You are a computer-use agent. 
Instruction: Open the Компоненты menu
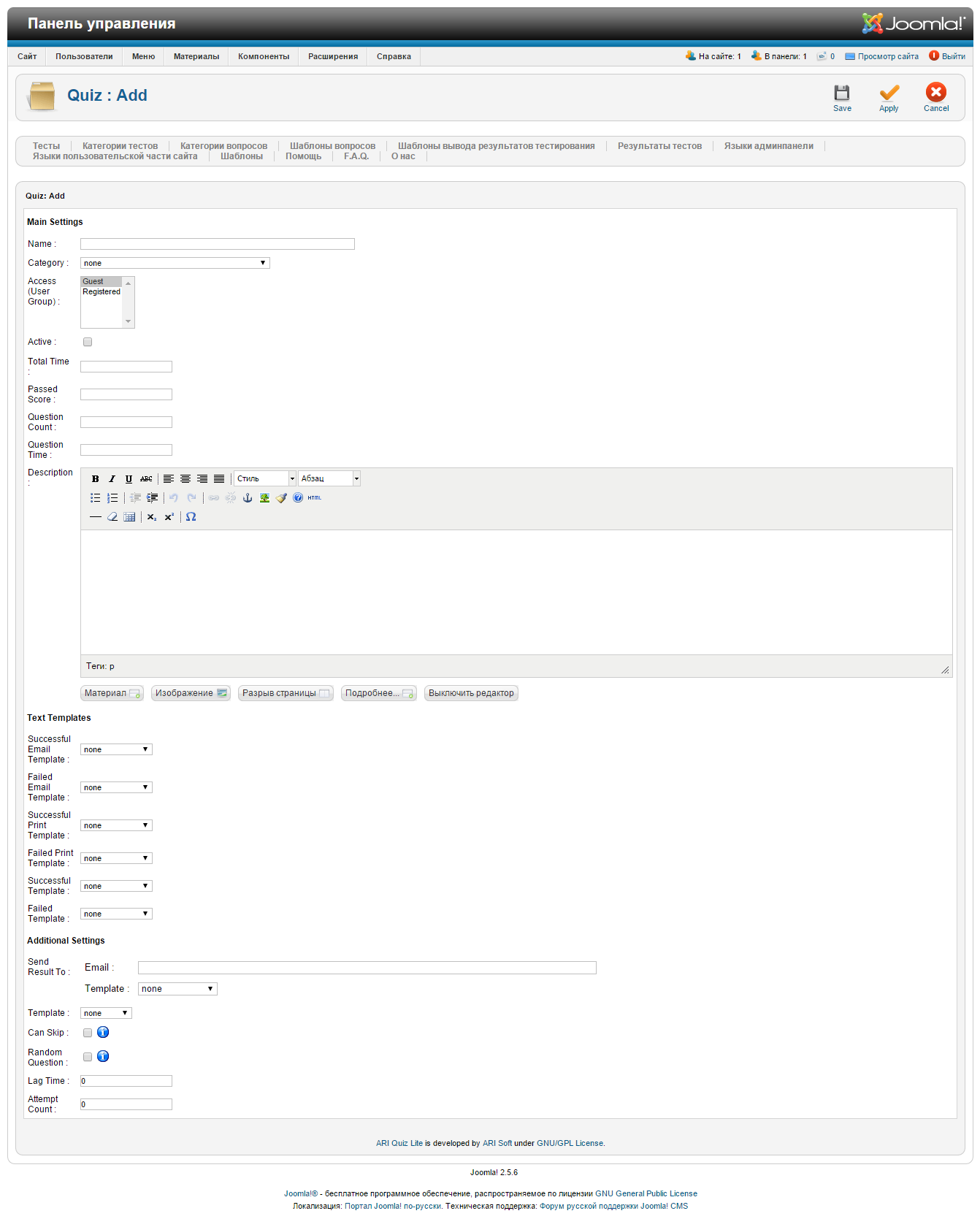[264, 56]
